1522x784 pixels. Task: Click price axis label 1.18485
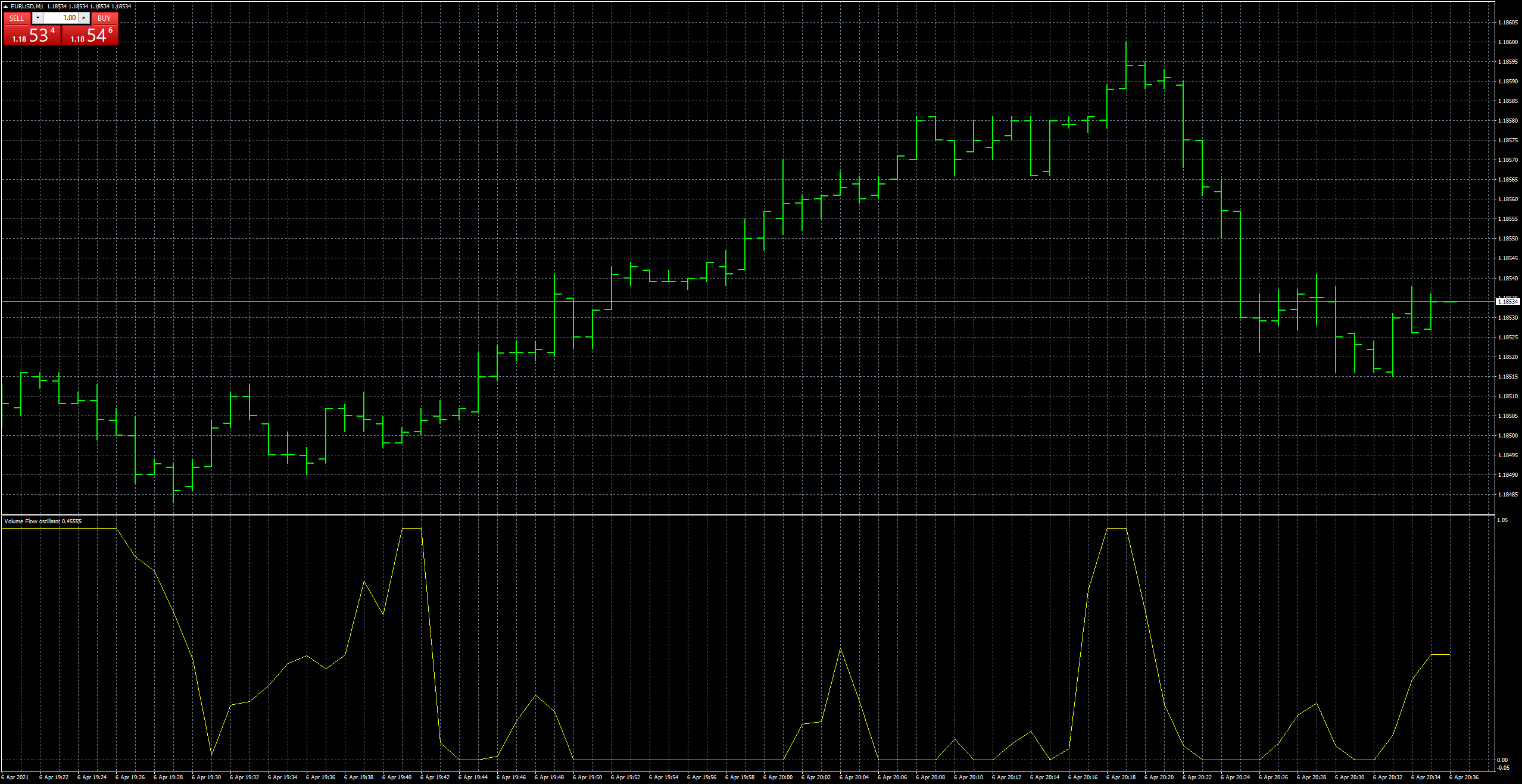point(1508,495)
